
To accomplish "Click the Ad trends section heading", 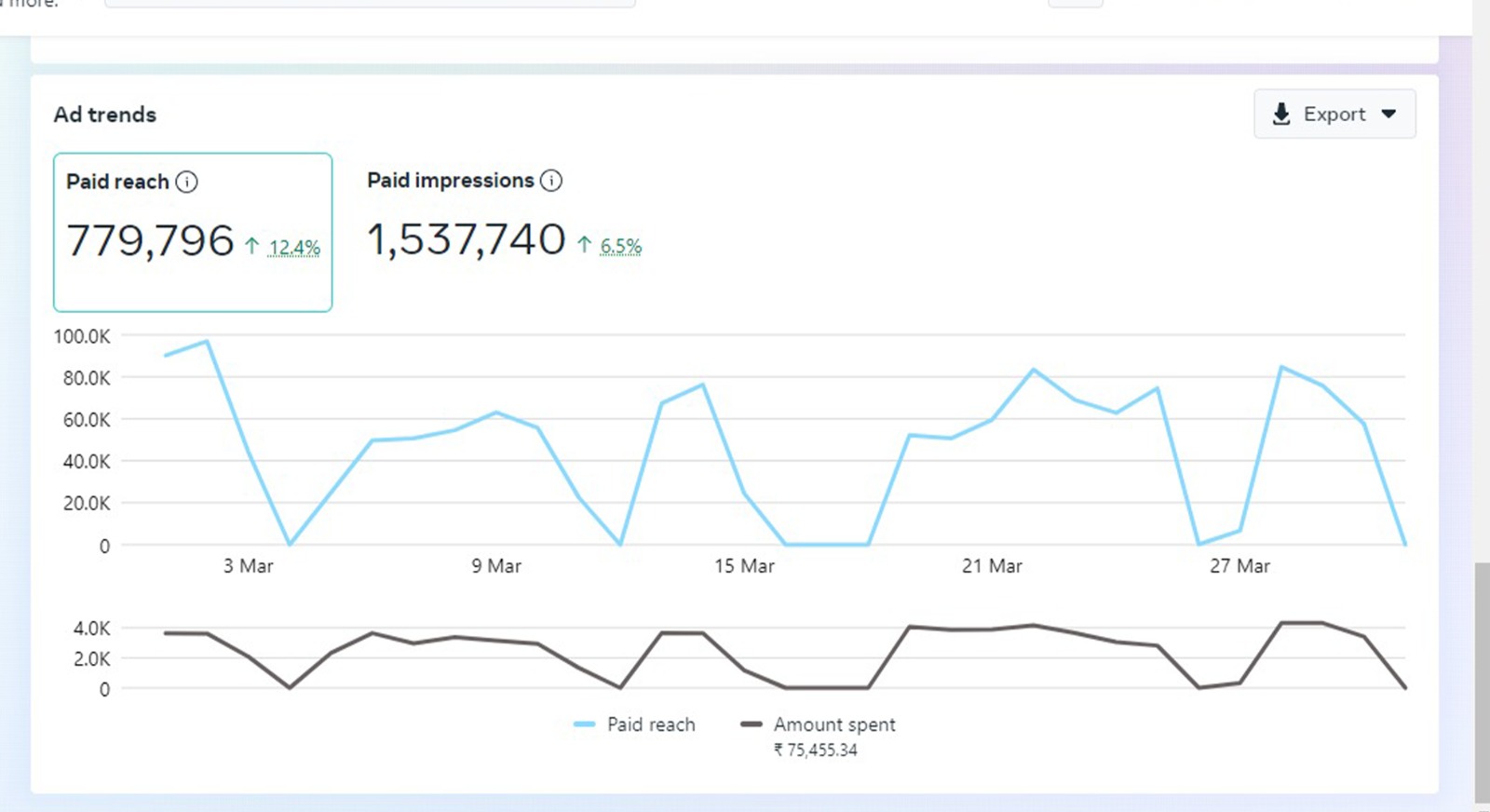I will [105, 115].
